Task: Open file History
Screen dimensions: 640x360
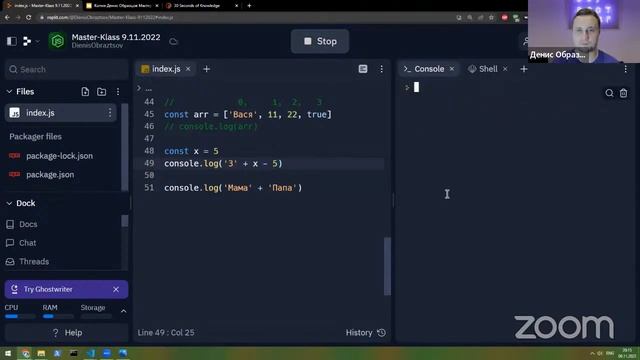Action: coord(365,333)
